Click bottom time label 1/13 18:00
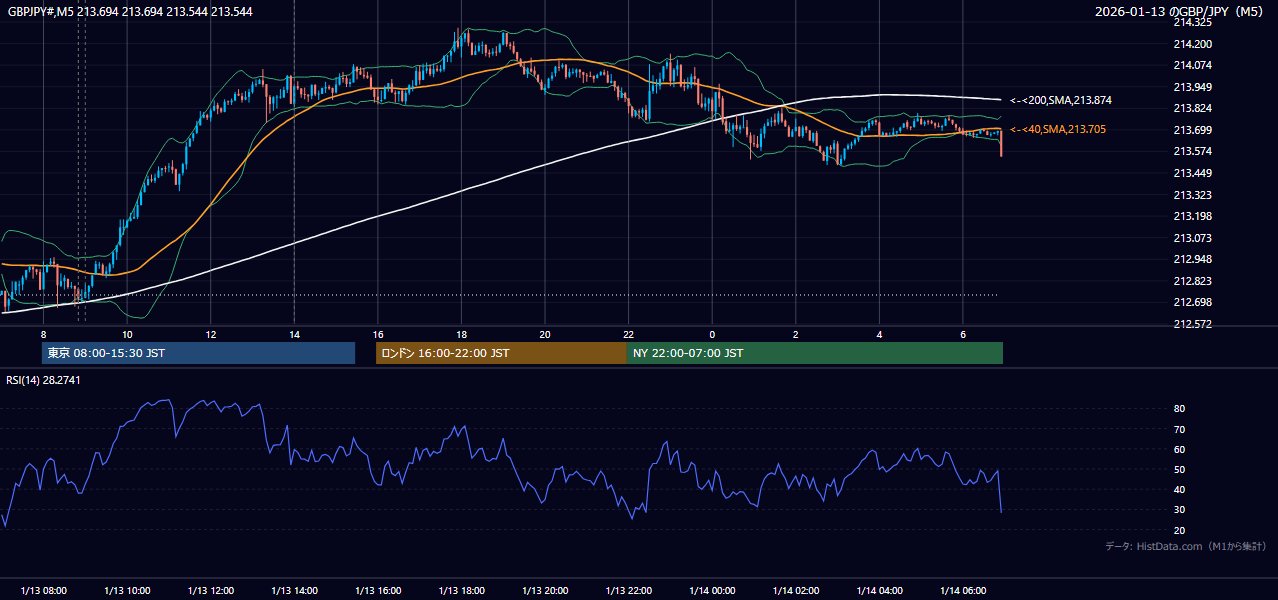Screen dimensions: 1278x600 [x=461, y=591]
